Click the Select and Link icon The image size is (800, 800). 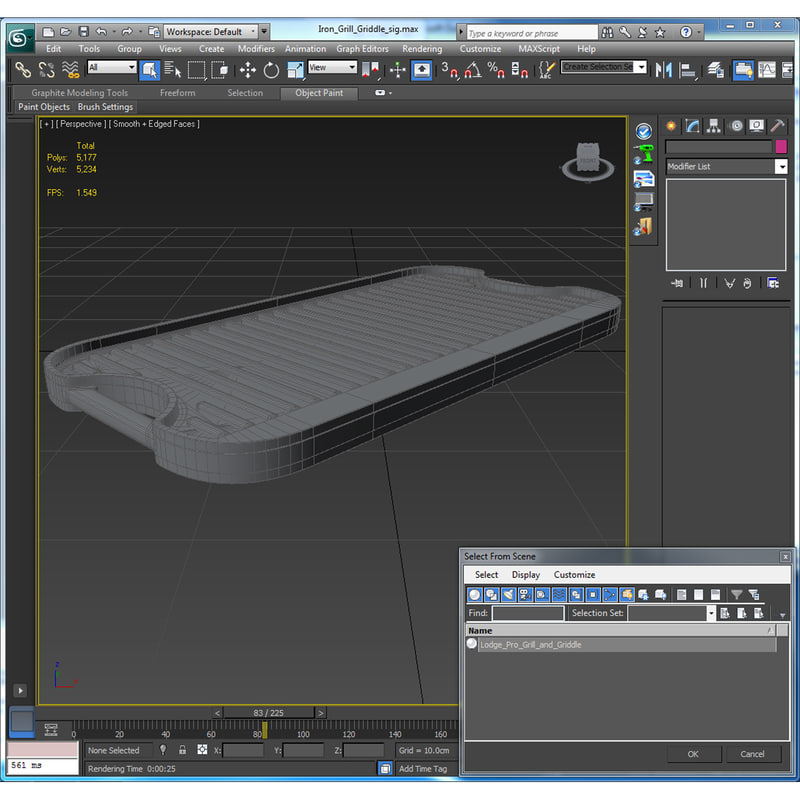click(x=22, y=70)
